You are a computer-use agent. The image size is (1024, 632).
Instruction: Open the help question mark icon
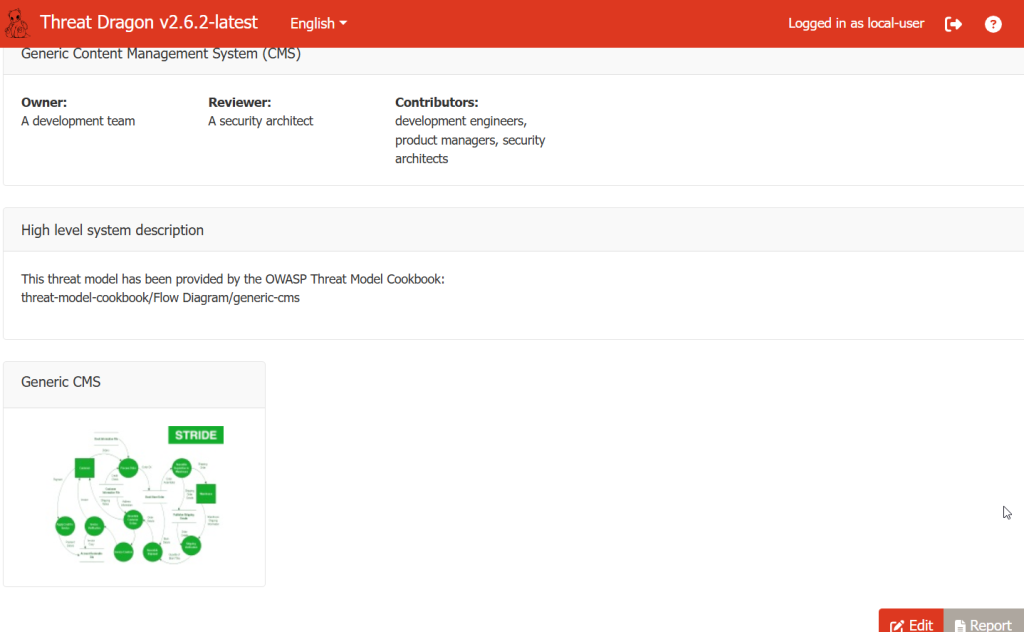tap(993, 24)
